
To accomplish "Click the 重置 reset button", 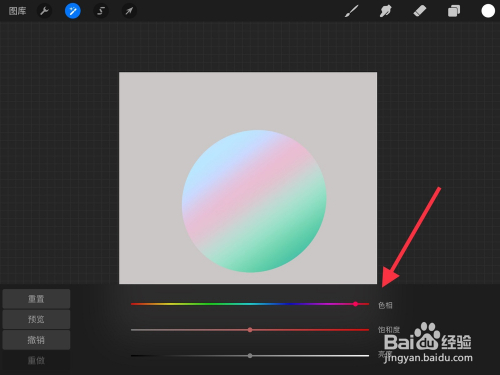I will (x=36, y=299).
